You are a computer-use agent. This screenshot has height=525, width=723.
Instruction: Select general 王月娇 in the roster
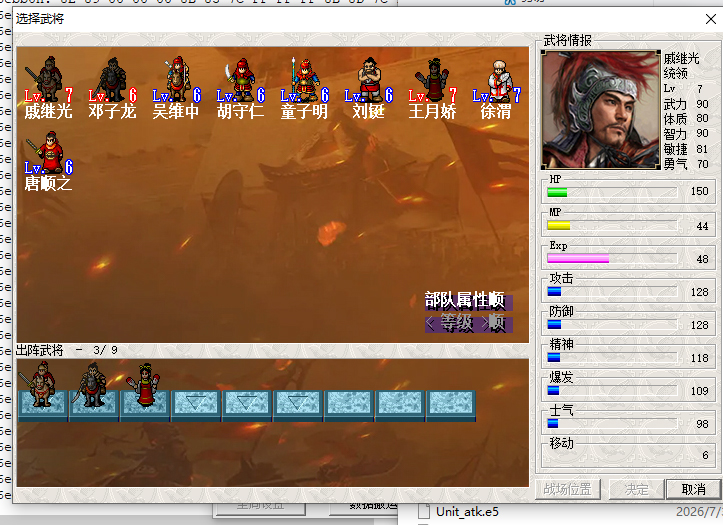click(433, 88)
